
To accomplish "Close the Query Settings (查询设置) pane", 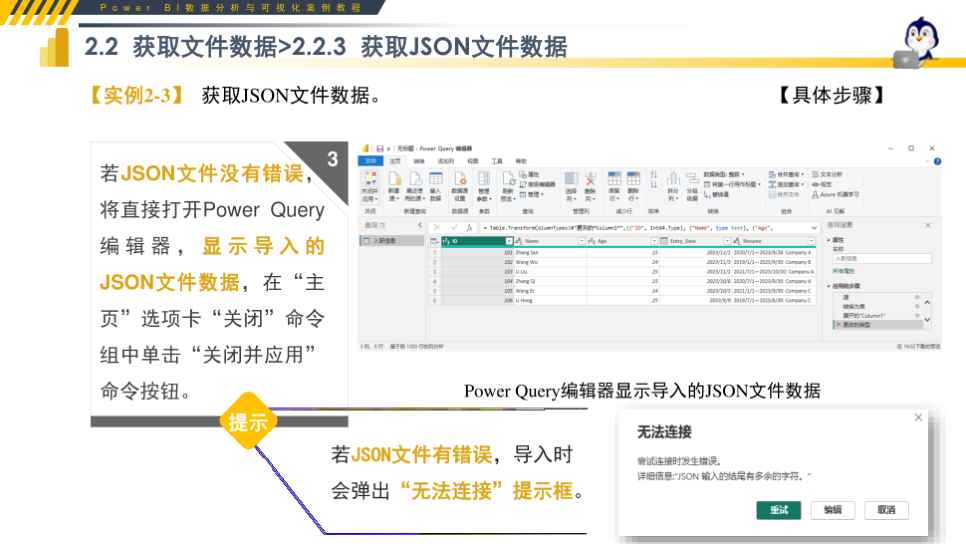I will pyautogui.click(x=928, y=225).
